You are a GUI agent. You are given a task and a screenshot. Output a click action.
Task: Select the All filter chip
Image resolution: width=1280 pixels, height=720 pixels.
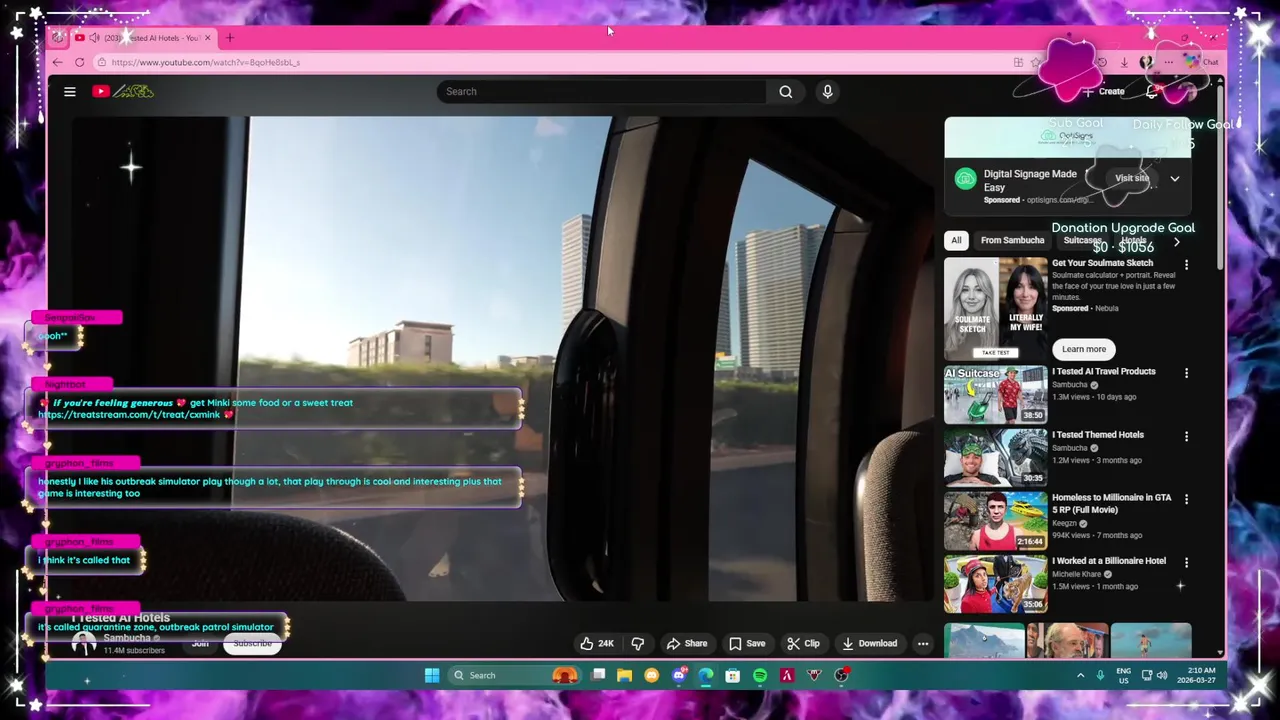click(956, 240)
